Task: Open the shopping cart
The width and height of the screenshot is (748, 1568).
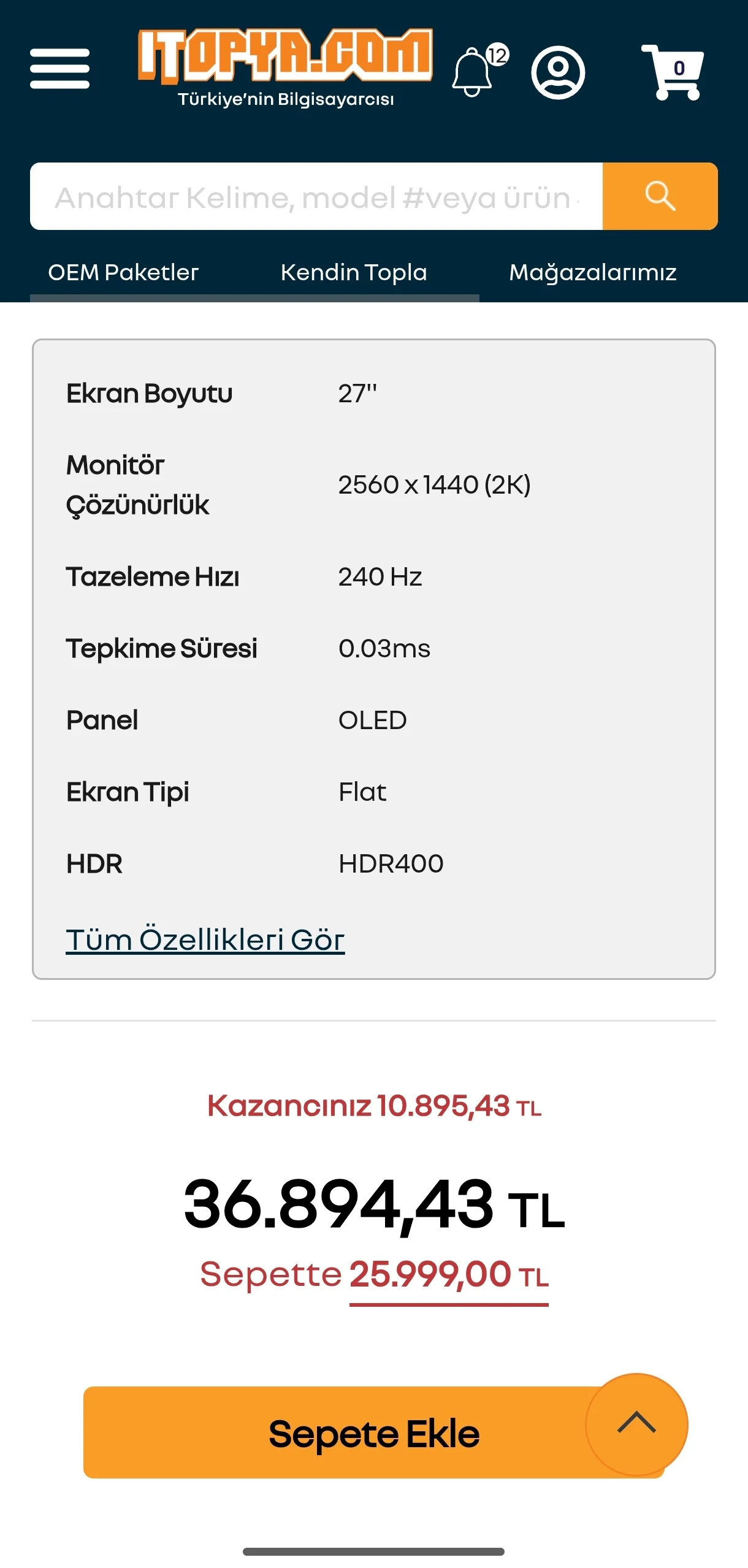Action: [673, 71]
